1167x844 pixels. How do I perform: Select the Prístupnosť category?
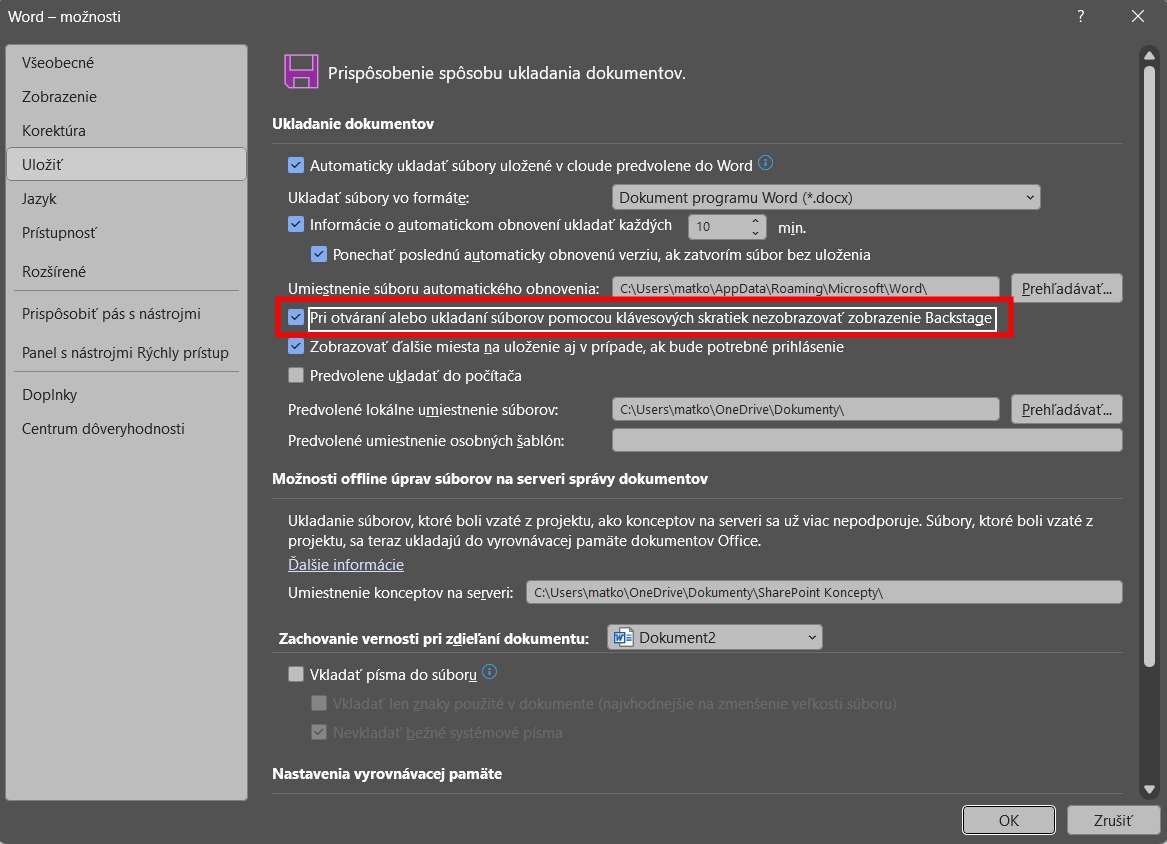pos(127,233)
